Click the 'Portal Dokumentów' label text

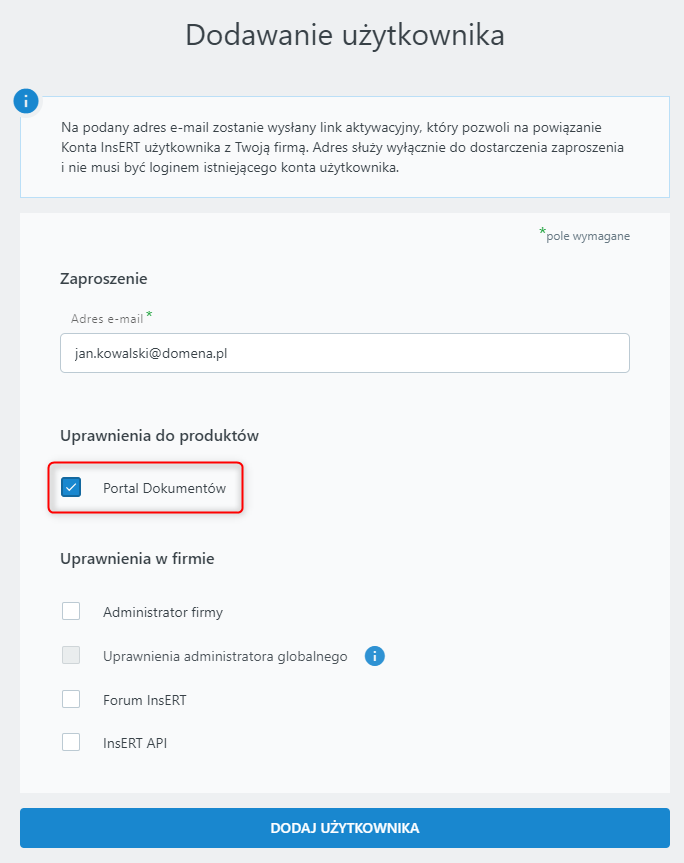coord(164,488)
